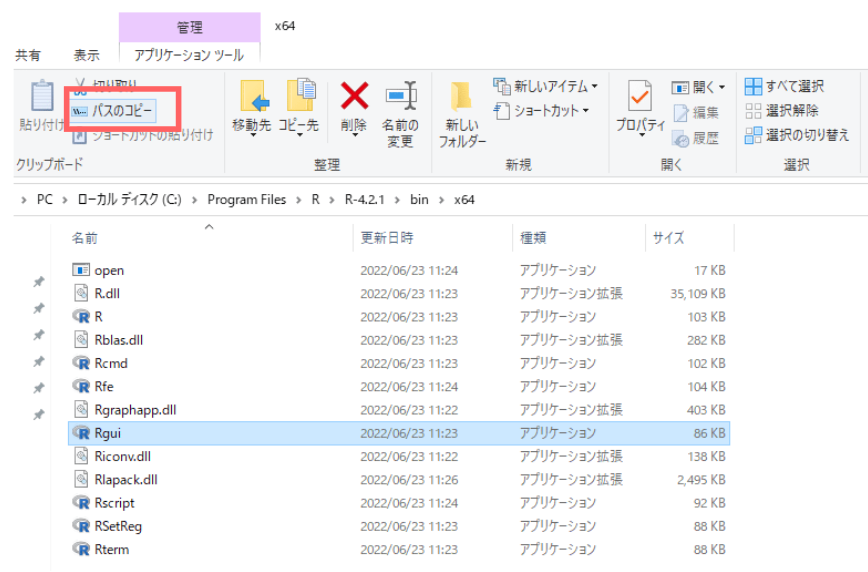Click R-4.2.1 in breadcrumb path
The image size is (868, 572).
click(364, 199)
